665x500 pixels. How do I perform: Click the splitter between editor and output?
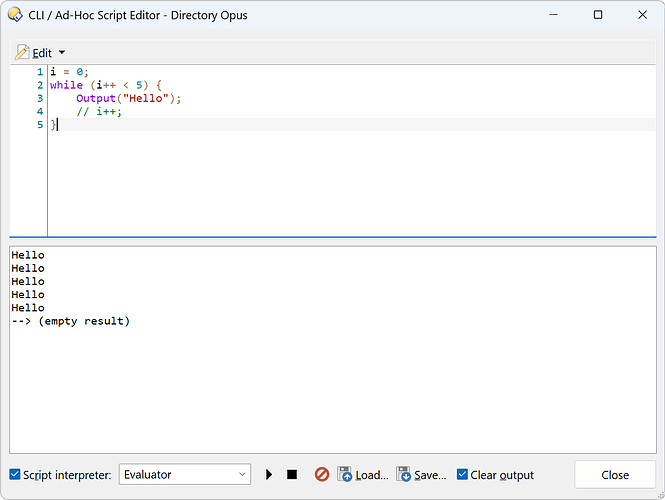[x=332, y=241]
